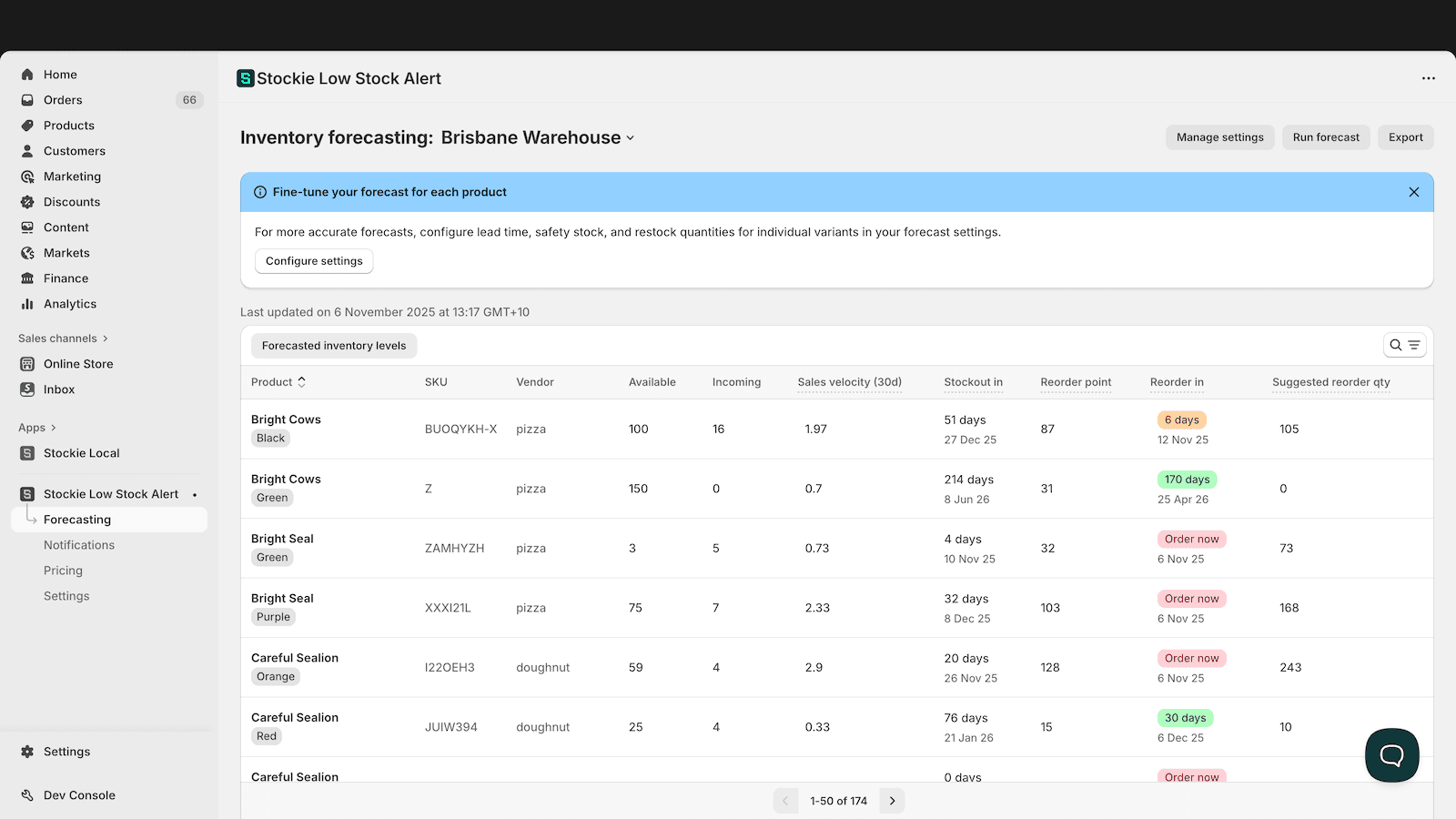
Task: Click the Home icon in sidebar
Action: click(27, 75)
